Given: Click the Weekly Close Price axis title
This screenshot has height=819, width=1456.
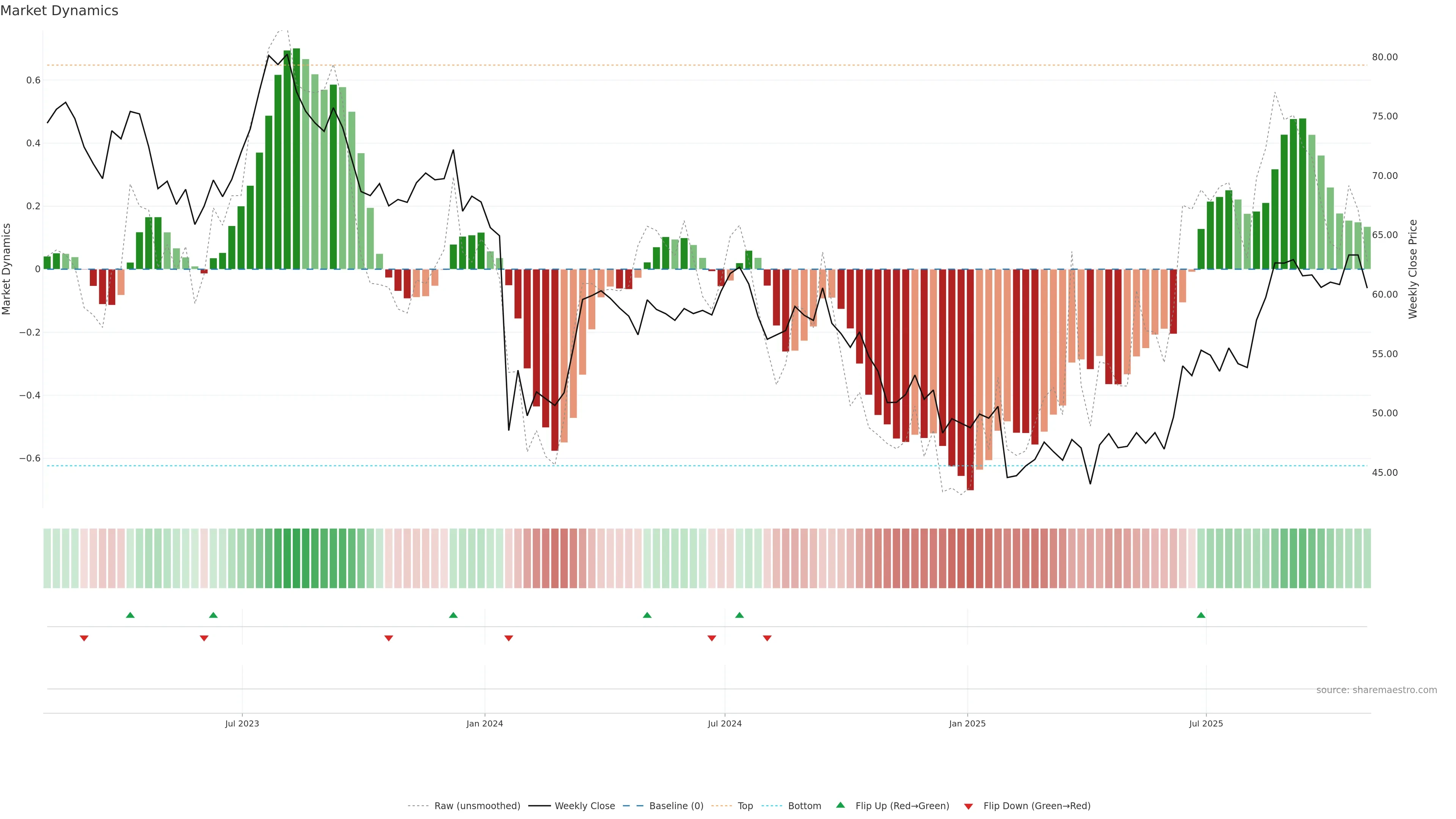Looking at the screenshot, I should pyautogui.click(x=1412, y=269).
